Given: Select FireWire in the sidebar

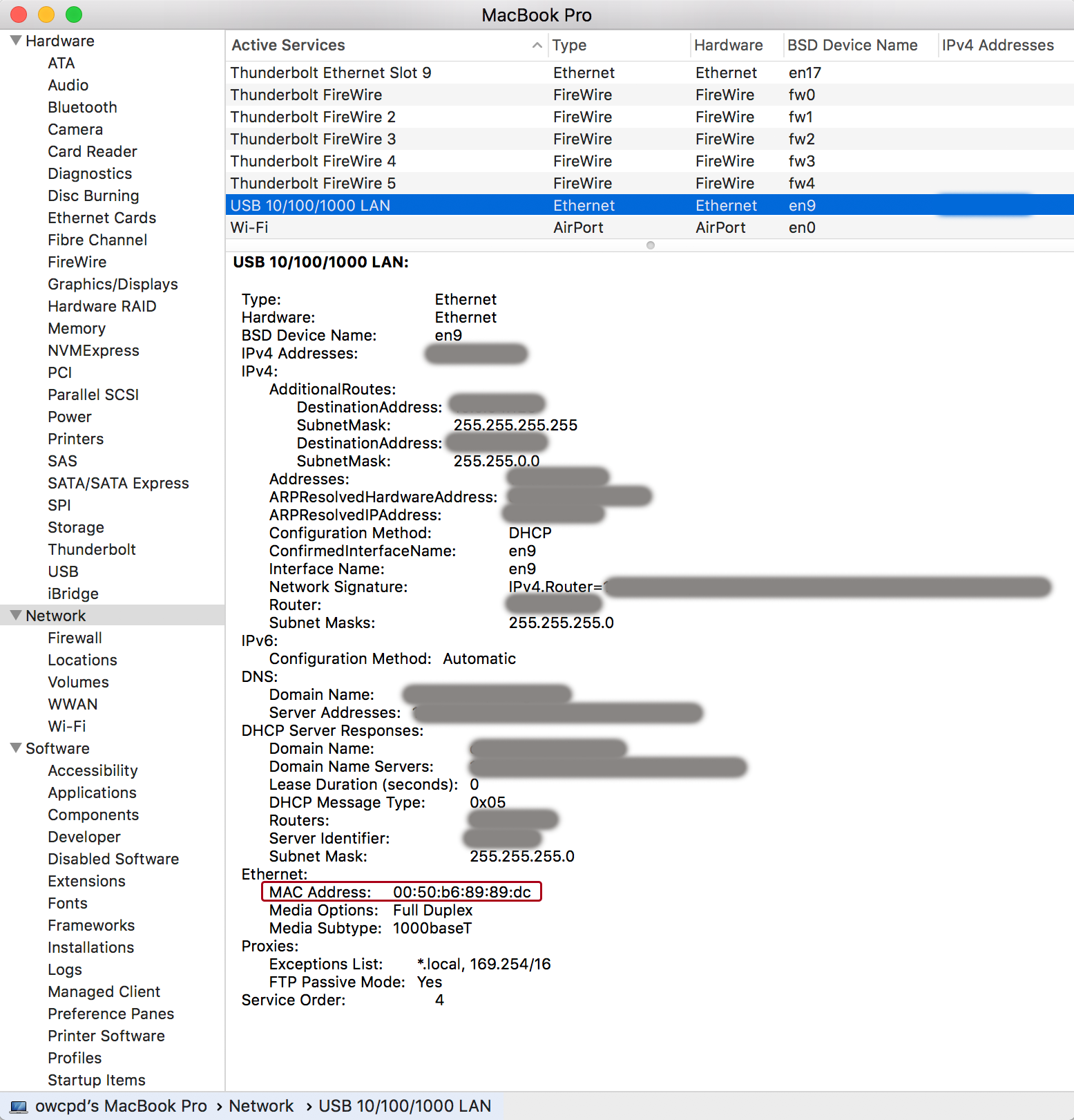Looking at the screenshot, I should pos(77,262).
